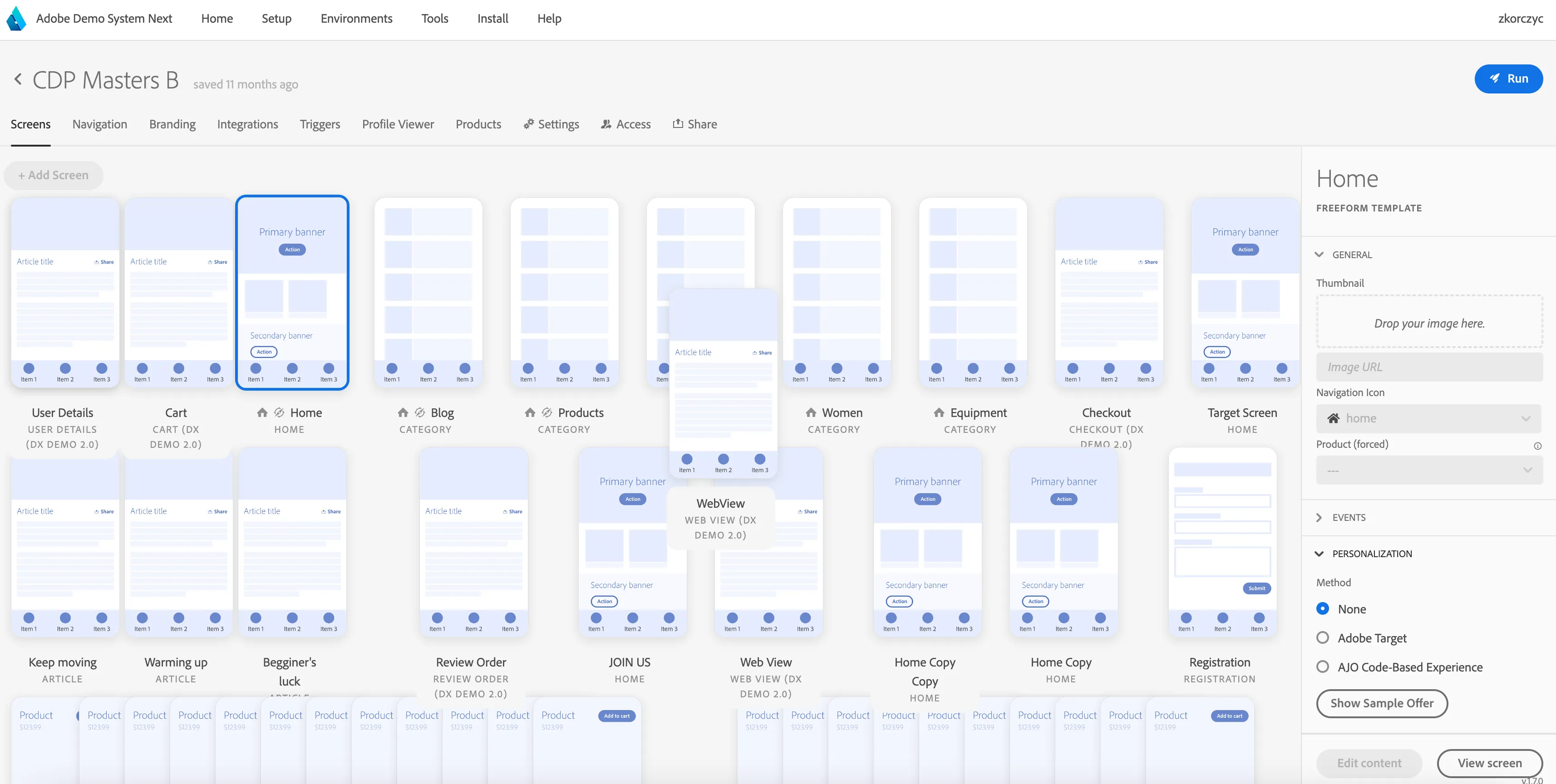
Task: Select the None personalization method
Action: [1322, 608]
